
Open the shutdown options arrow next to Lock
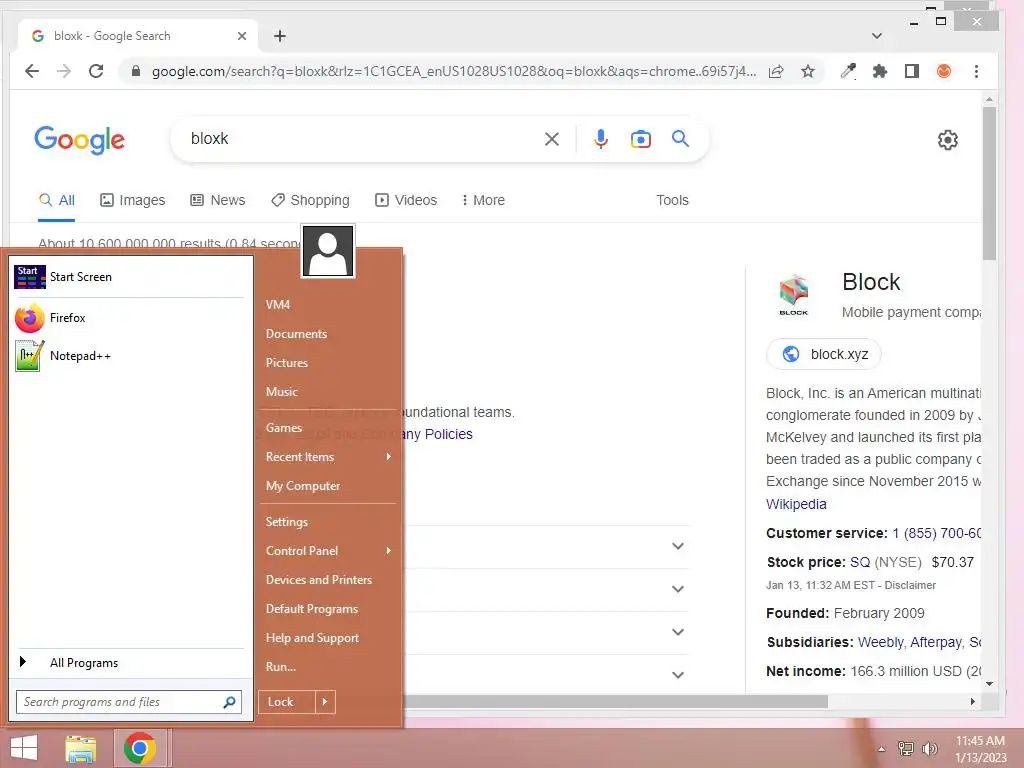click(325, 702)
